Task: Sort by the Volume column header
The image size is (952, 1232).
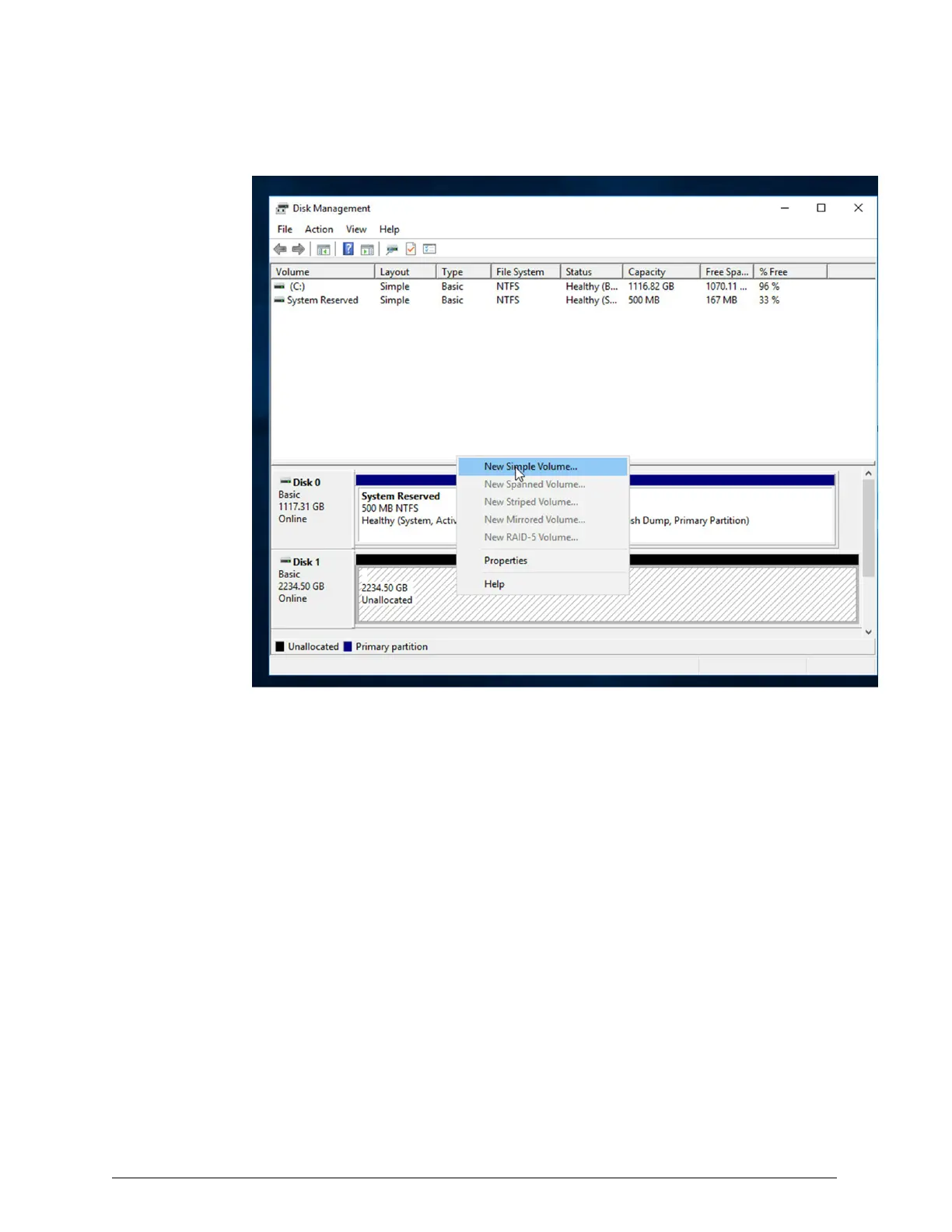Action: pyautogui.click(x=322, y=271)
